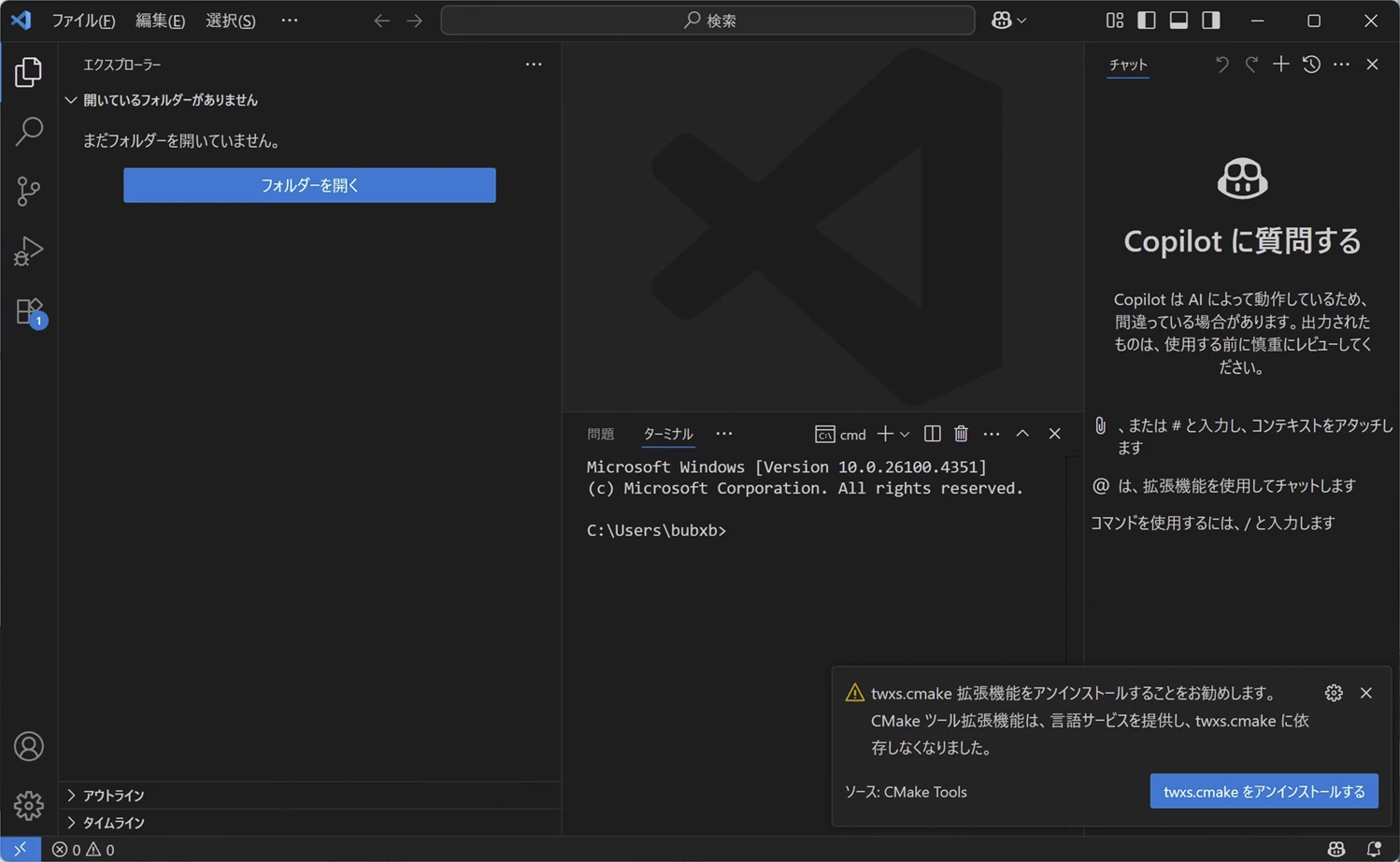Image resolution: width=1400 pixels, height=862 pixels.
Task: Open the 編集 menu
Action: click(x=160, y=21)
